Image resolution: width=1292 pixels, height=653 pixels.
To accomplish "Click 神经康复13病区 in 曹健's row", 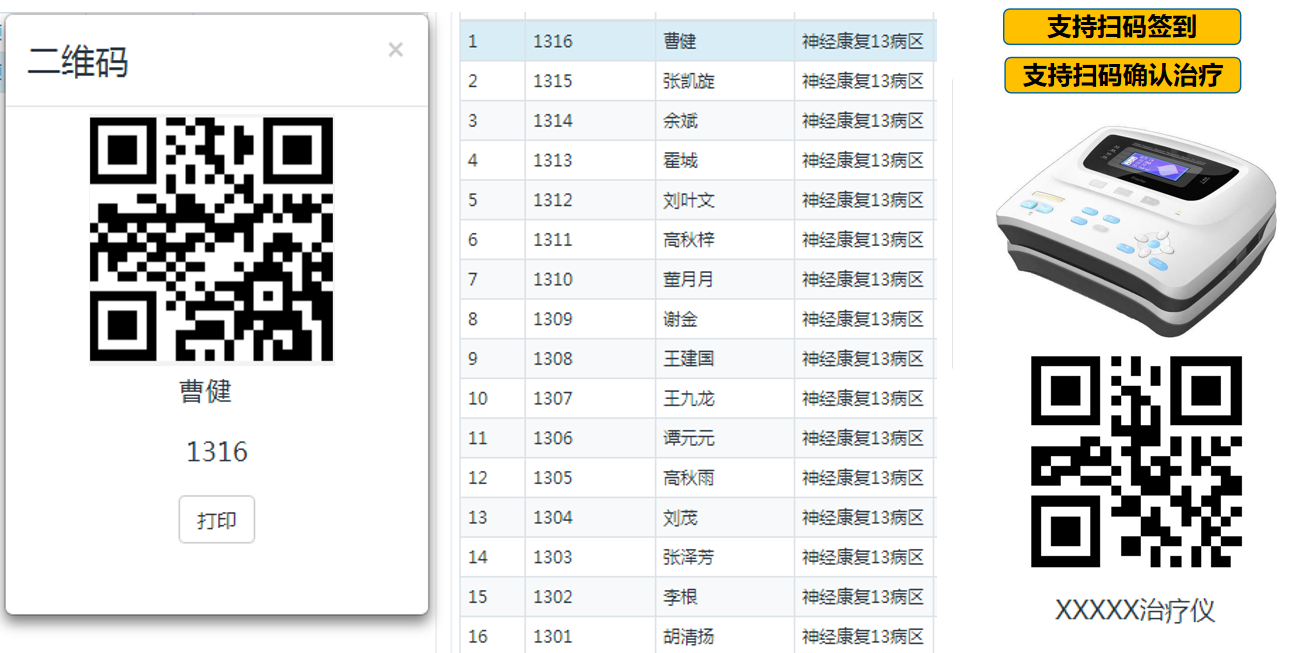I will pos(863,41).
